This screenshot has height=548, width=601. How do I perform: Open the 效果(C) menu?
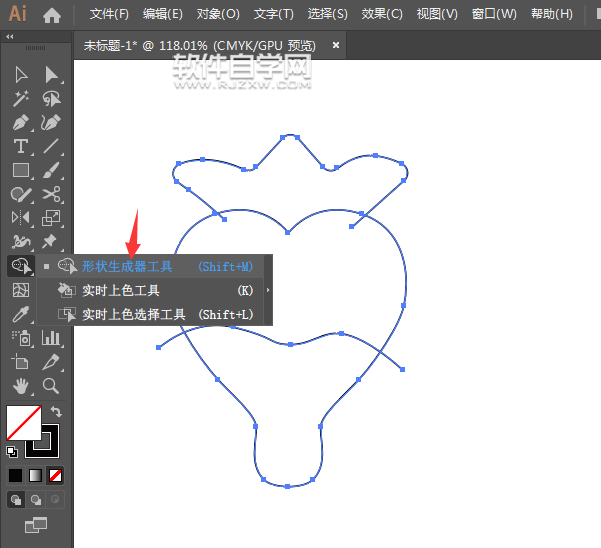[x=382, y=14]
